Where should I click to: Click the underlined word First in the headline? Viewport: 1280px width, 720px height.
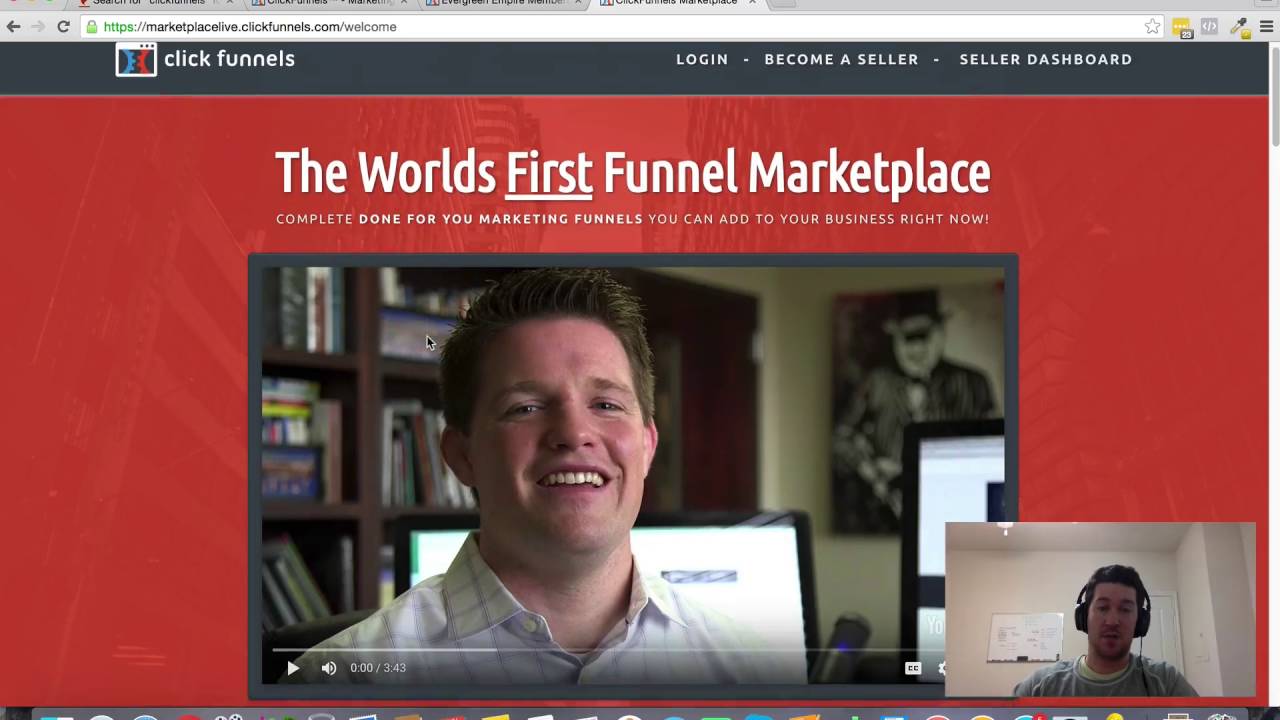(x=549, y=172)
